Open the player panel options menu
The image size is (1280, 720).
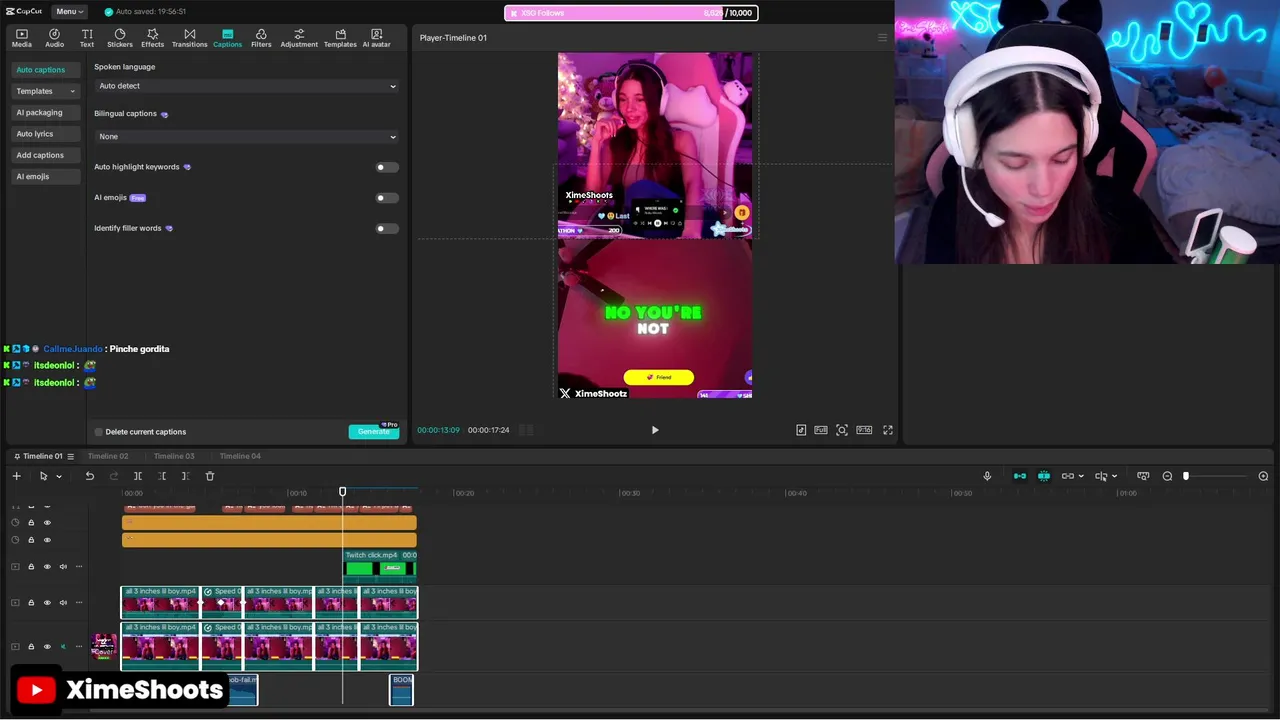click(882, 38)
